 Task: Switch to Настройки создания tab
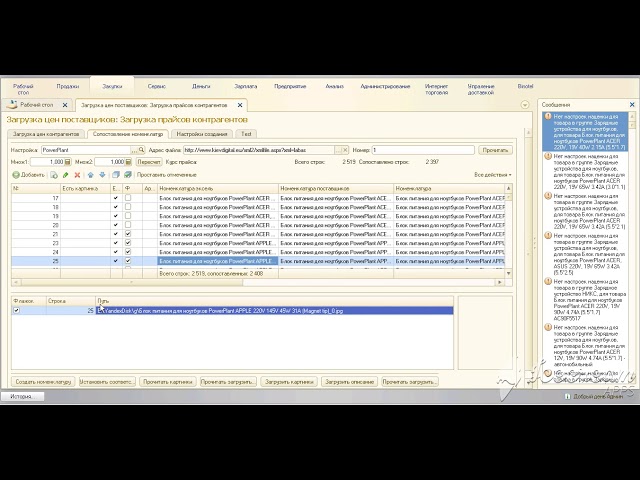pyautogui.click(x=202, y=134)
